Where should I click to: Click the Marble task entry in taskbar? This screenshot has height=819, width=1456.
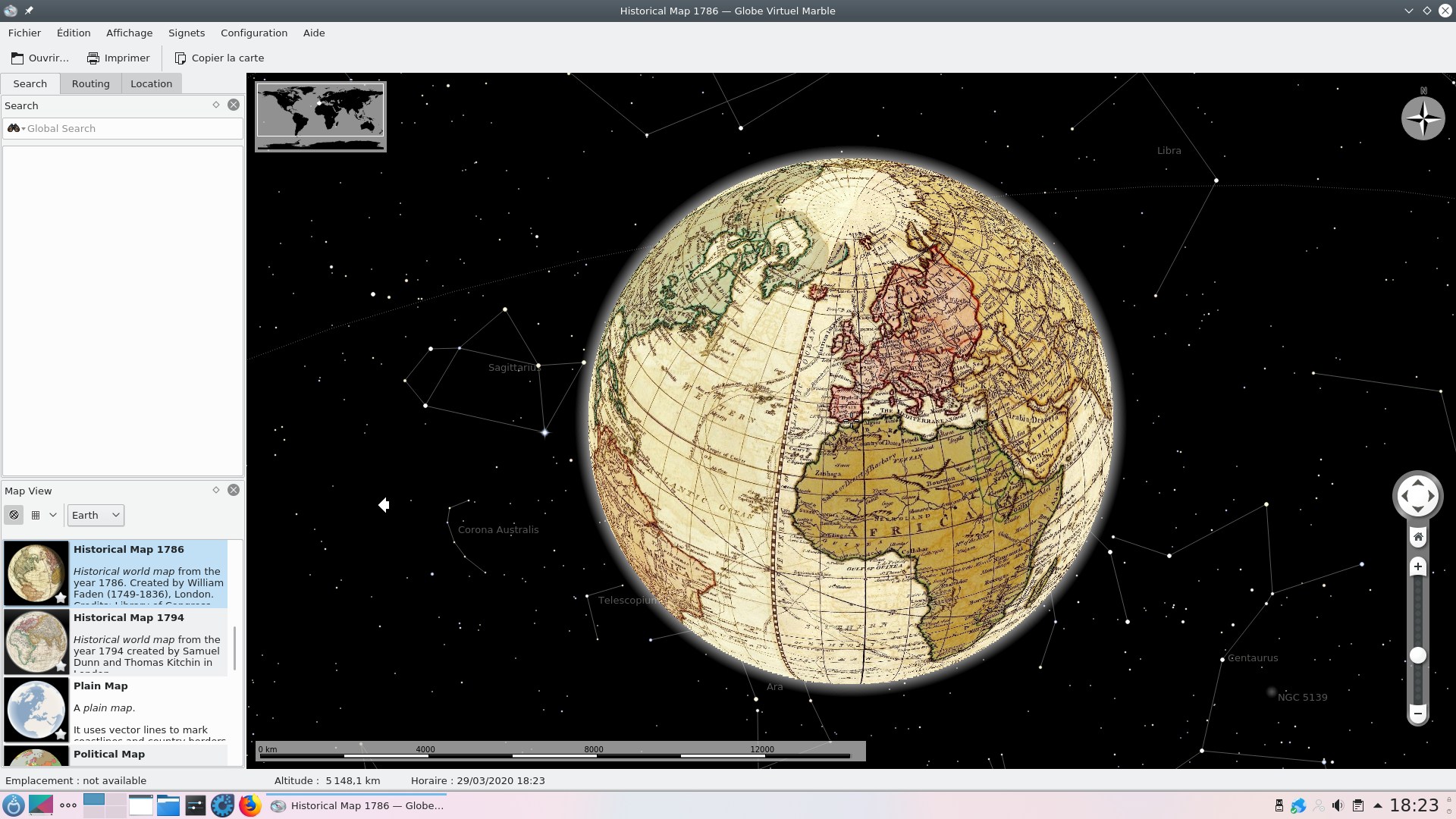point(356,805)
